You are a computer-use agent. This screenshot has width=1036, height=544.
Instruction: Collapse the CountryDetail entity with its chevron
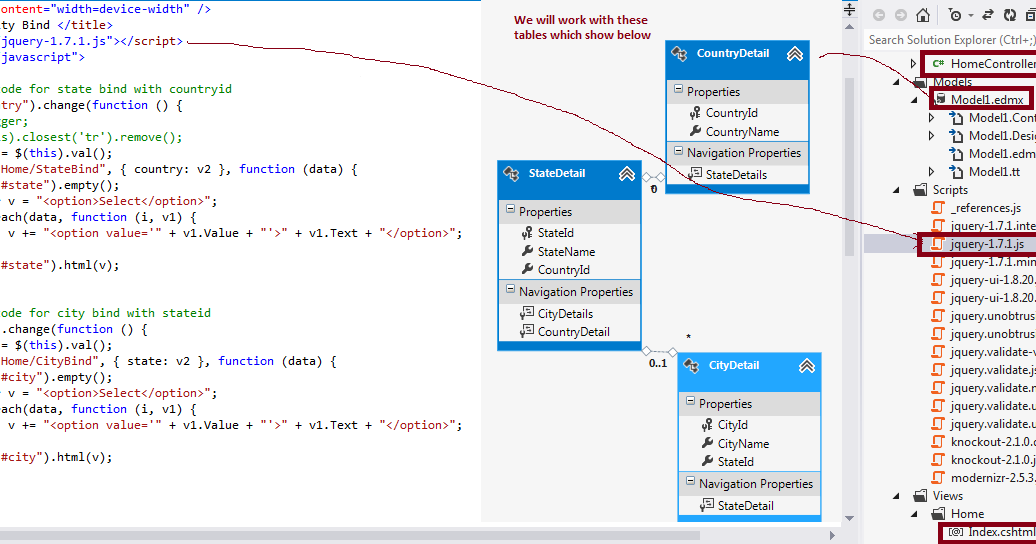point(795,54)
